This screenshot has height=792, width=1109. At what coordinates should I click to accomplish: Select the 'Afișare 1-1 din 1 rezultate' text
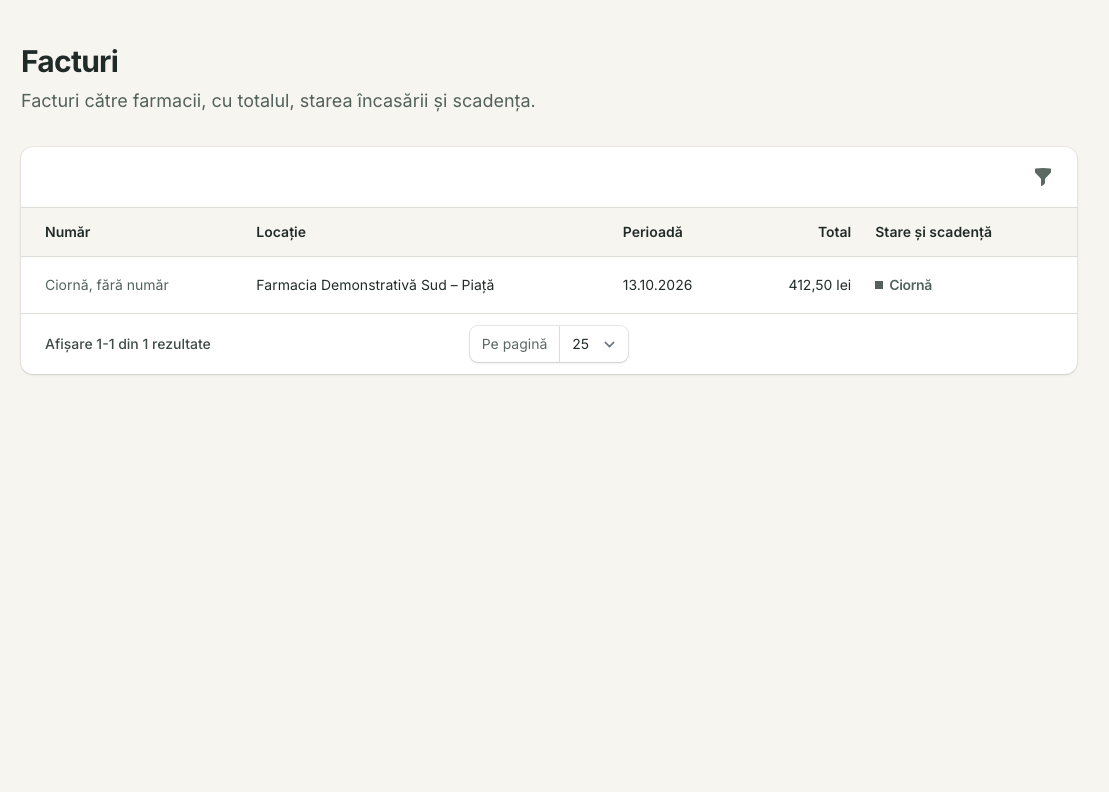click(x=128, y=344)
